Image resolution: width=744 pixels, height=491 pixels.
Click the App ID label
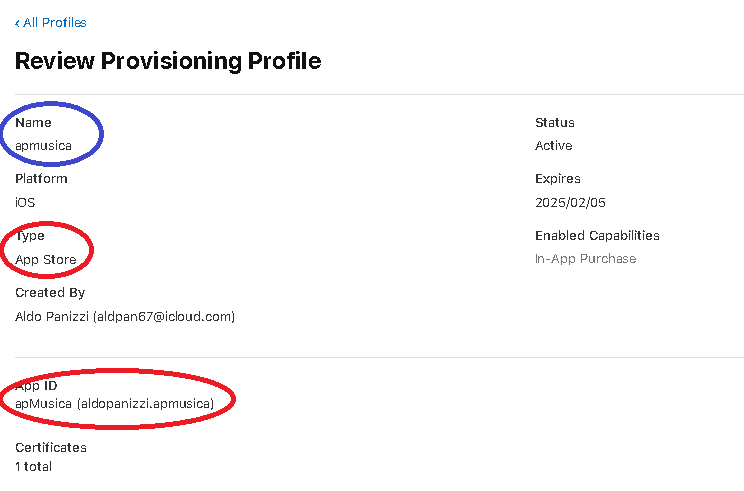(x=36, y=386)
